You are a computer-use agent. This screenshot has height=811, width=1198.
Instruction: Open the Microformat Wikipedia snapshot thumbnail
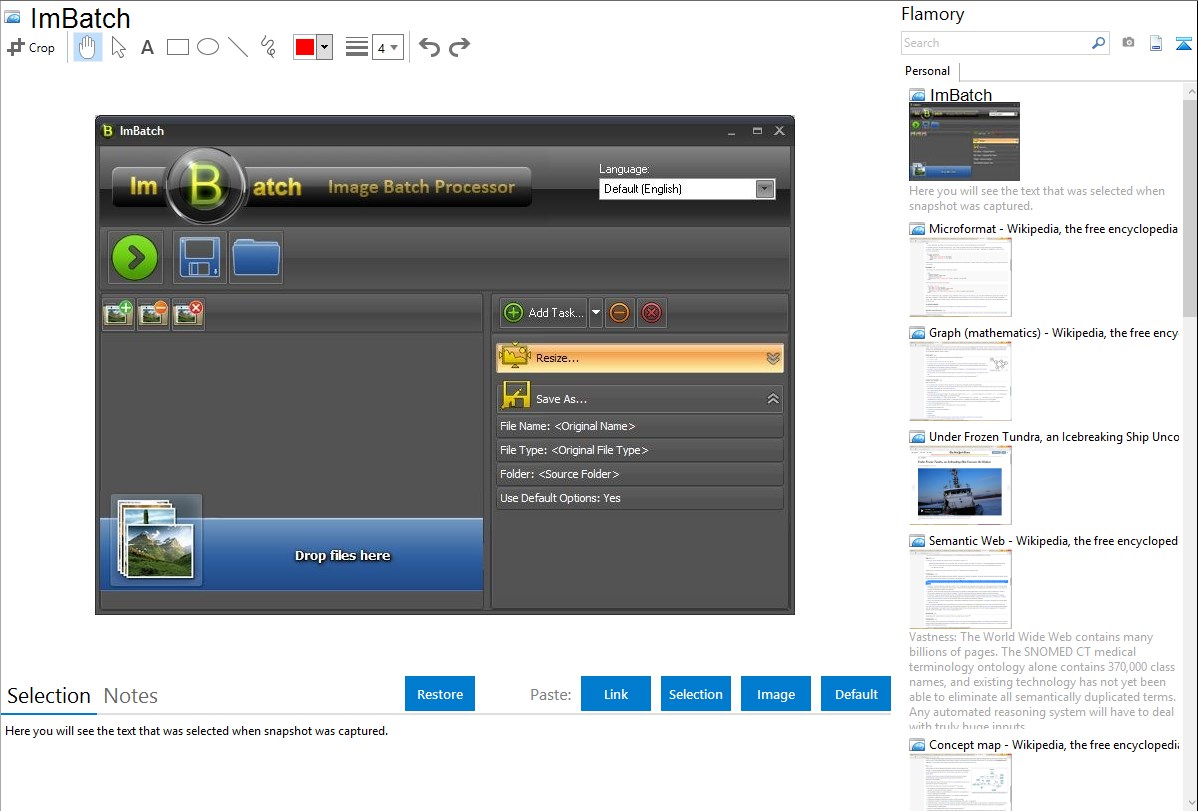pos(960,277)
